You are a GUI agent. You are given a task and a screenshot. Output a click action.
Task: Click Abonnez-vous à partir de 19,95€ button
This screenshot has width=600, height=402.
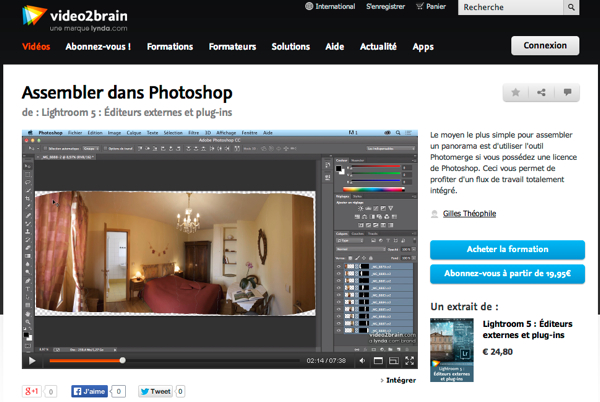(x=507, y=274)
